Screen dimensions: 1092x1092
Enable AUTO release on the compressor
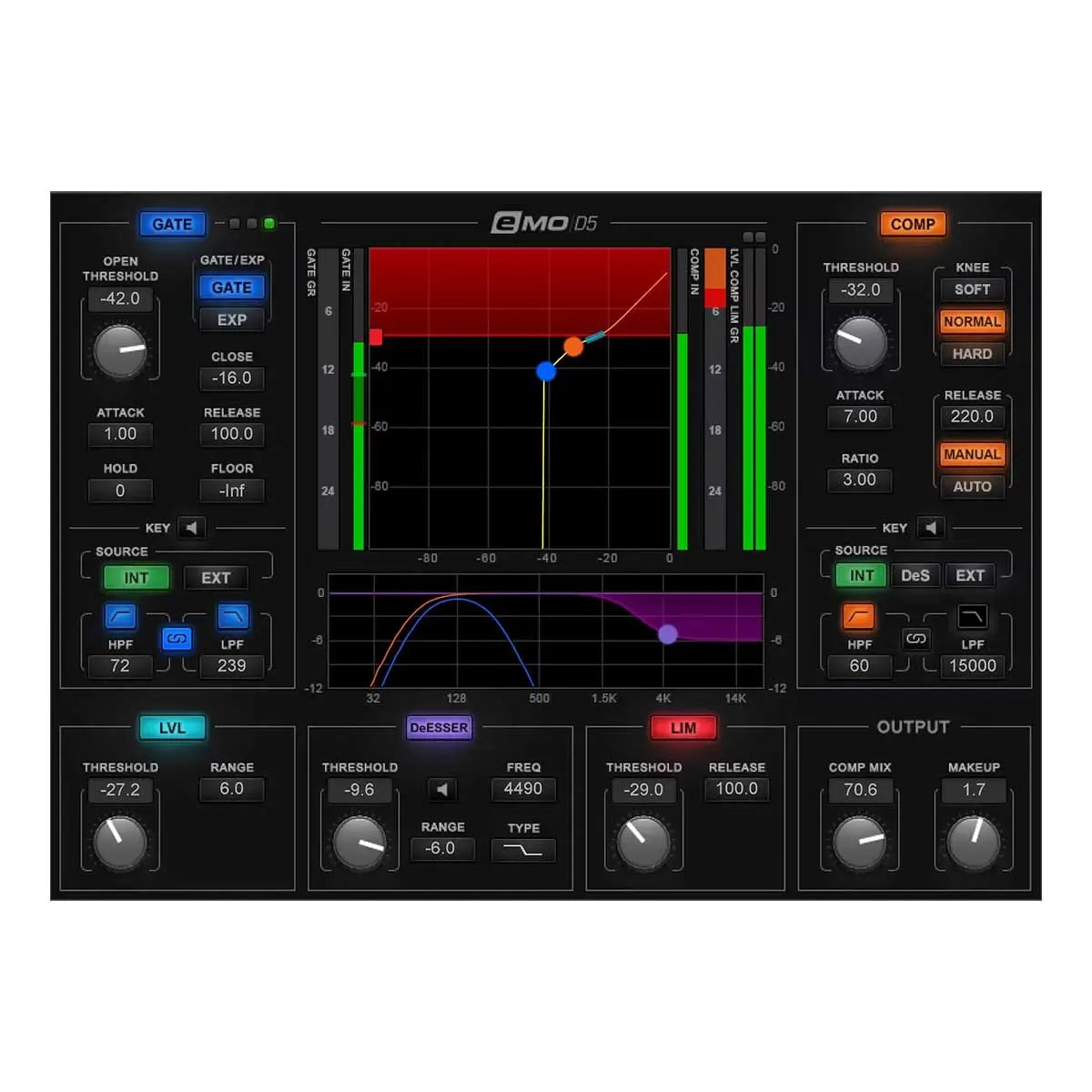pyautogui.click(x=972, y=487)
